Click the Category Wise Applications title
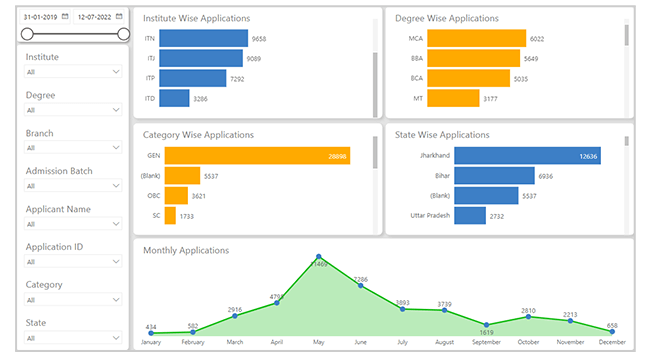The image size is (650, 360). [198, 135]
